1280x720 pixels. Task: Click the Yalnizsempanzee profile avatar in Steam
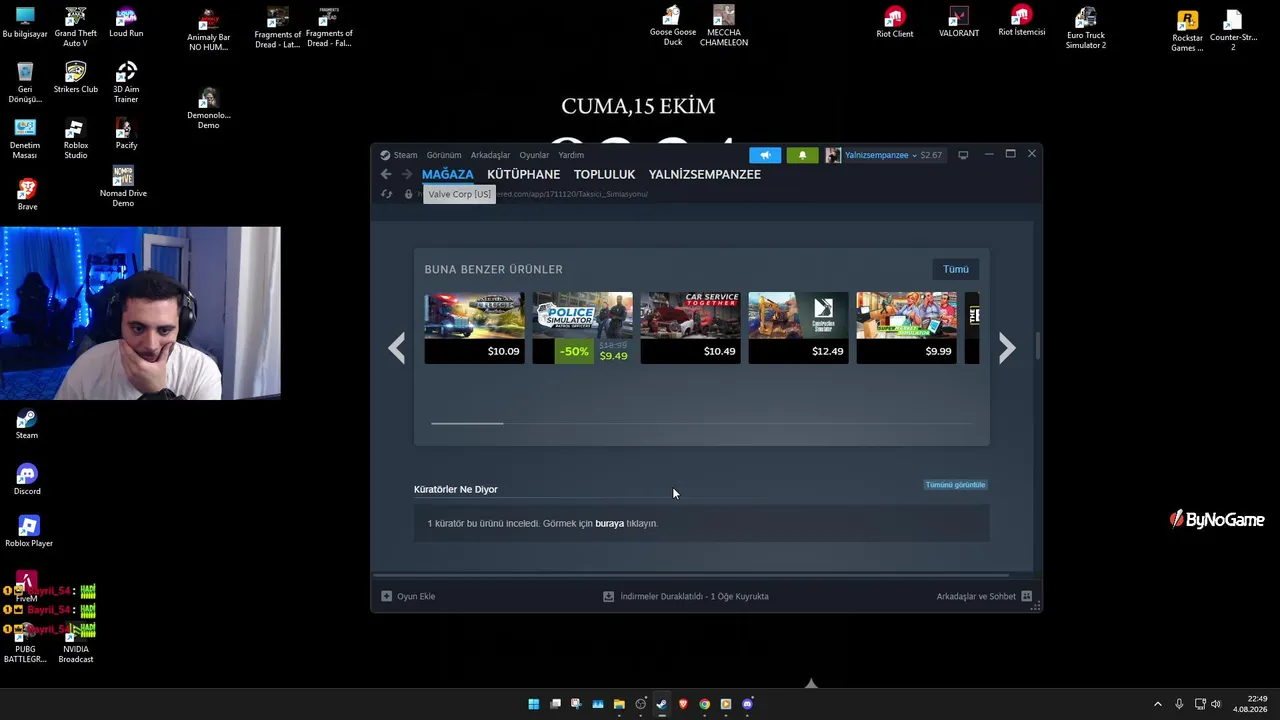coord(833,155)
